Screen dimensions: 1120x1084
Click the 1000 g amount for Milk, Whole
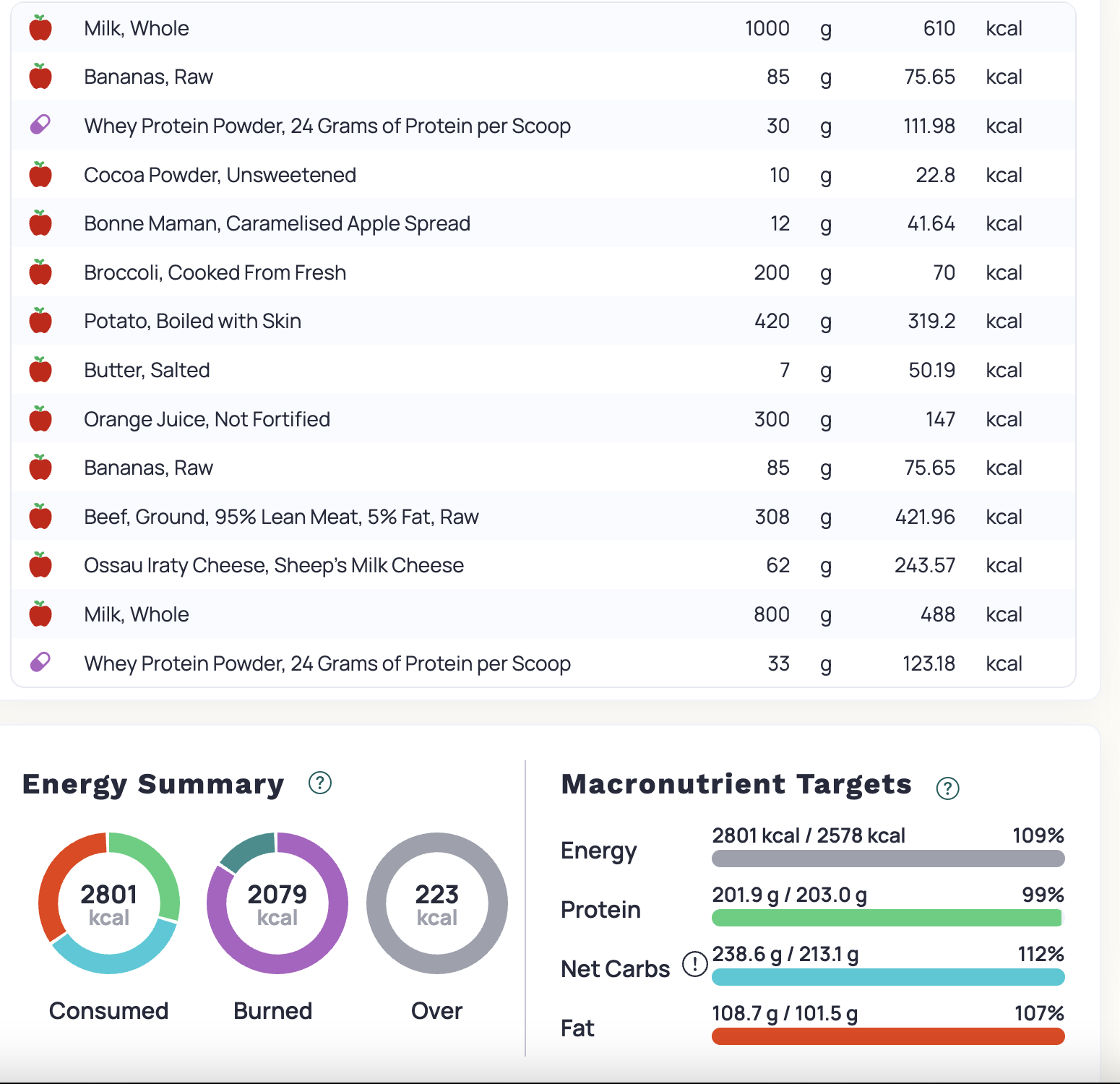coord(767,28)
